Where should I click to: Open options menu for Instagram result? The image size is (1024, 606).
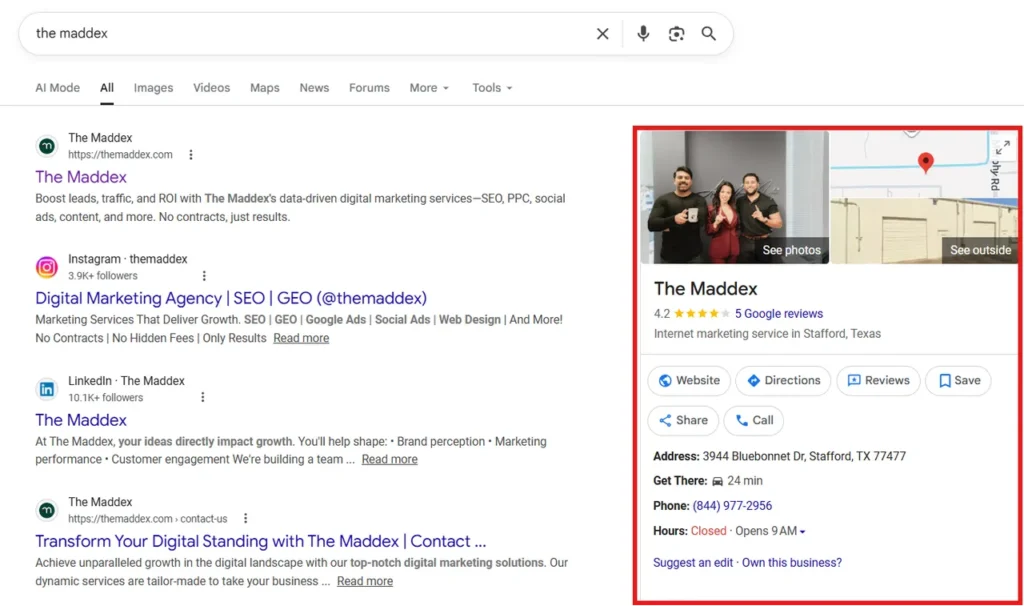click(x=204, y=276)
